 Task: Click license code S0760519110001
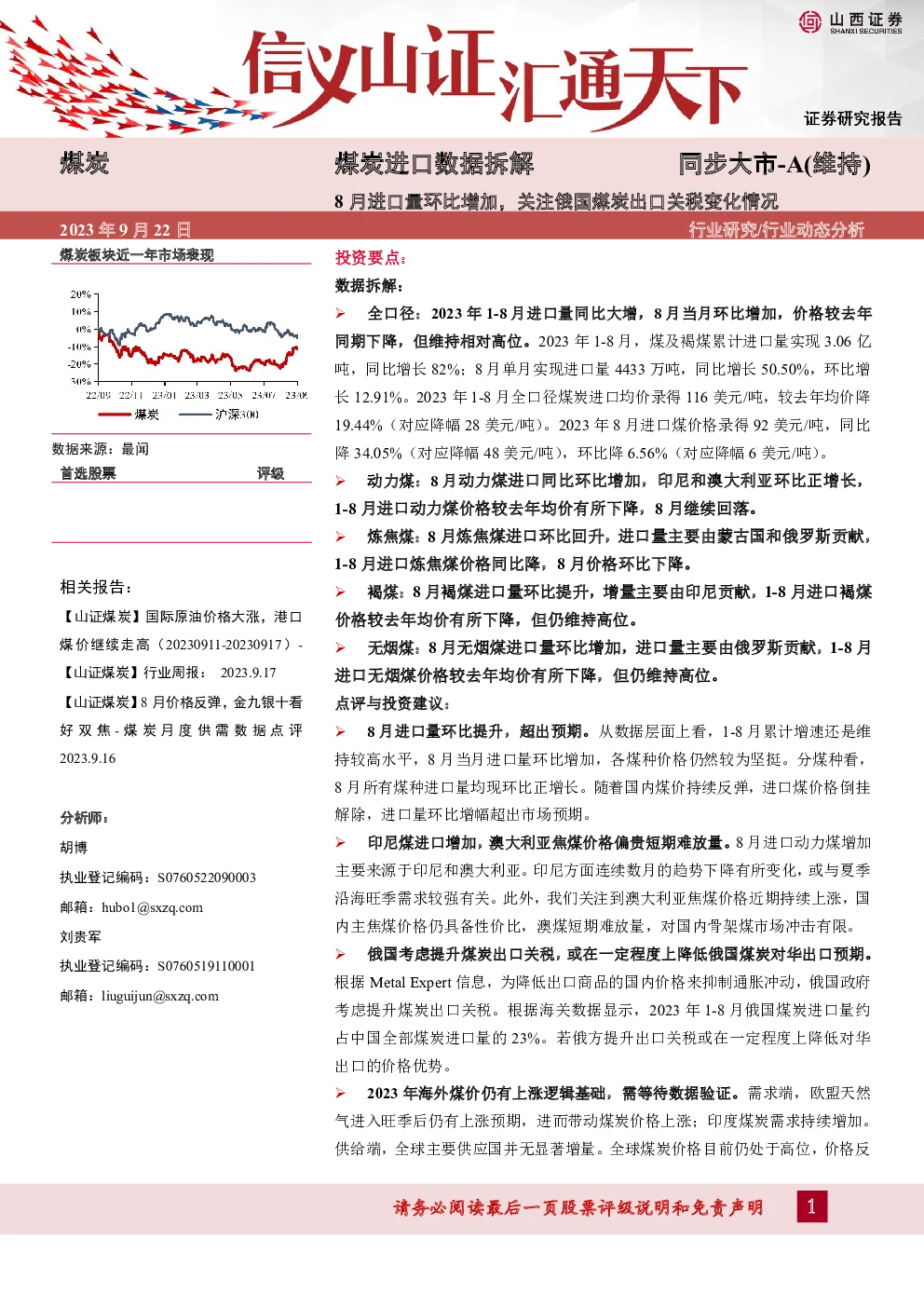pyautogui.click(x=207, y=966)
